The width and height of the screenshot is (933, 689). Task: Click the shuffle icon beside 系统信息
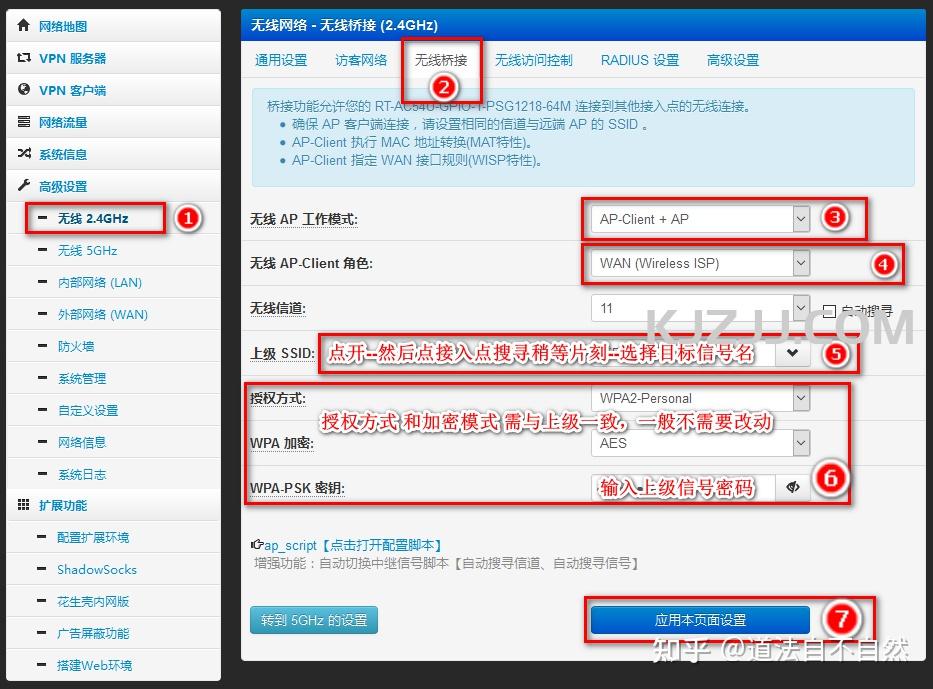tap(24, 154)
